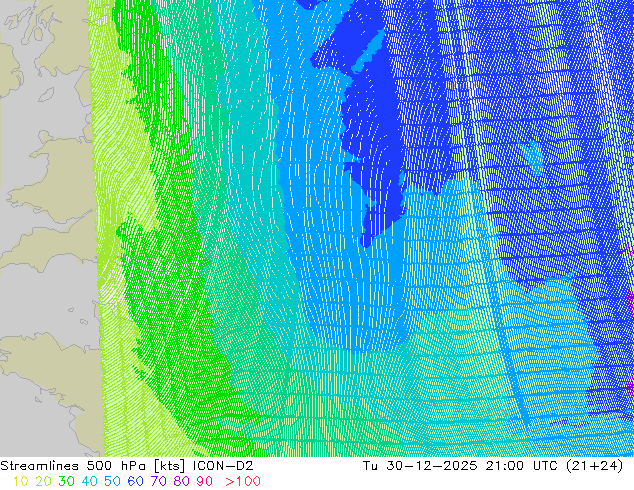Click the legend value 40
634x490 pixels.
89,481
